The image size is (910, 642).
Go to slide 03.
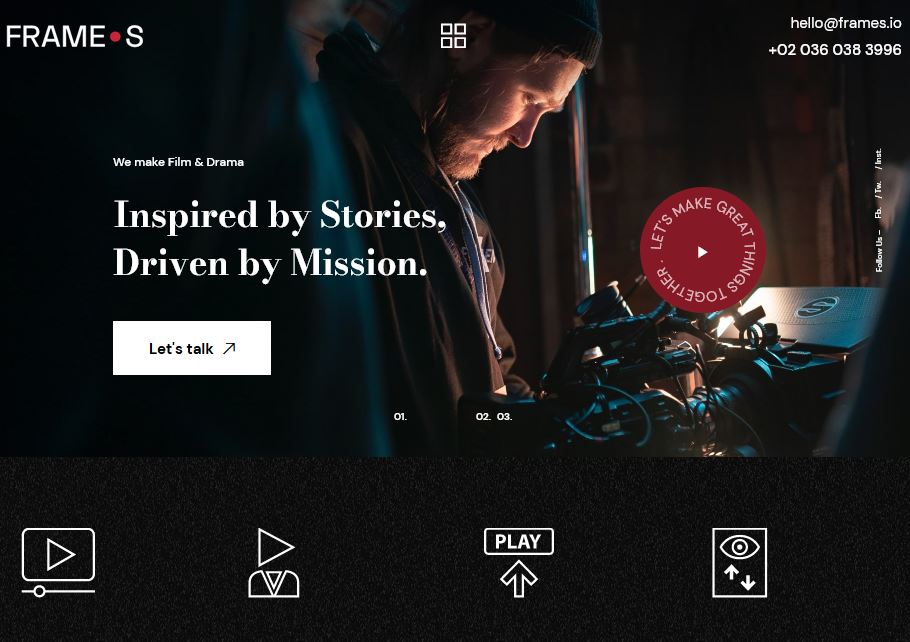pos(505,417)
